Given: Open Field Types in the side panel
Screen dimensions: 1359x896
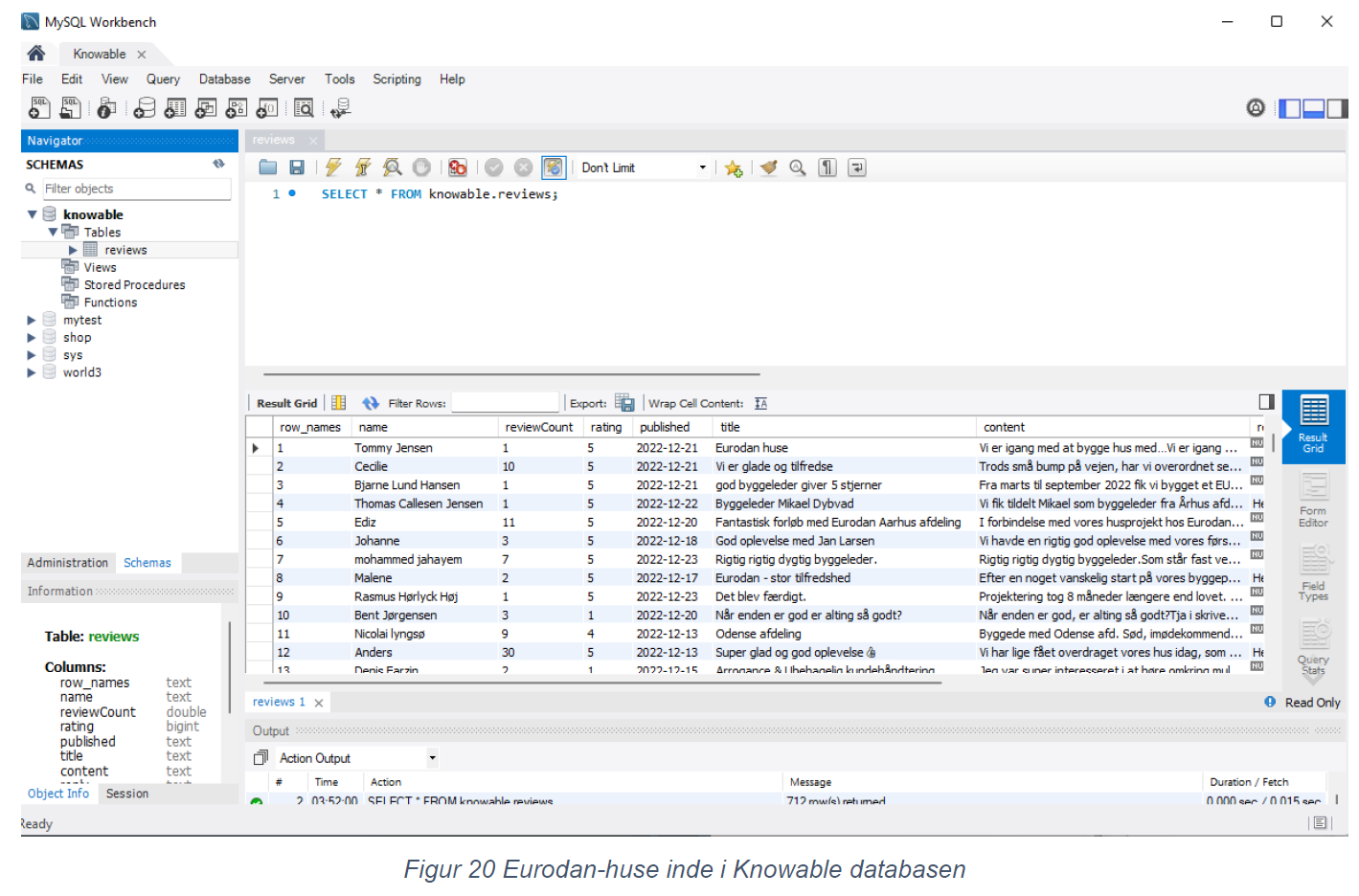Looking at the screenshot, I should 1313,573.
